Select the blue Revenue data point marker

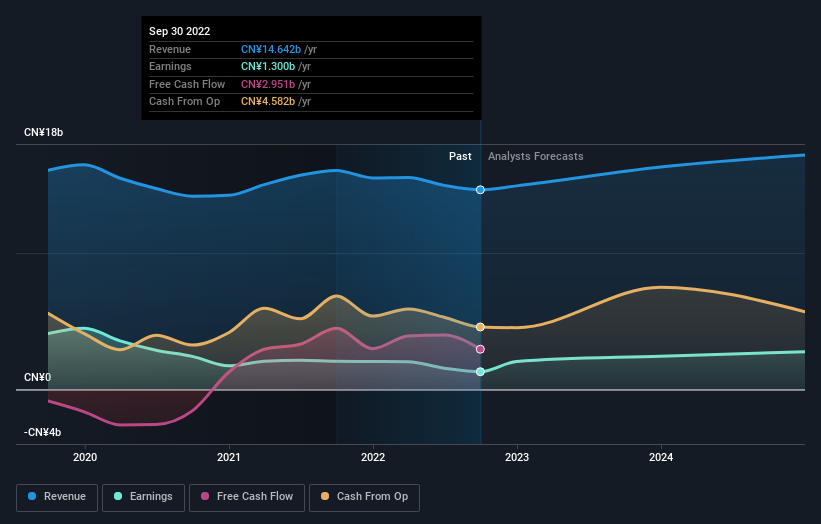click(480, 189)
